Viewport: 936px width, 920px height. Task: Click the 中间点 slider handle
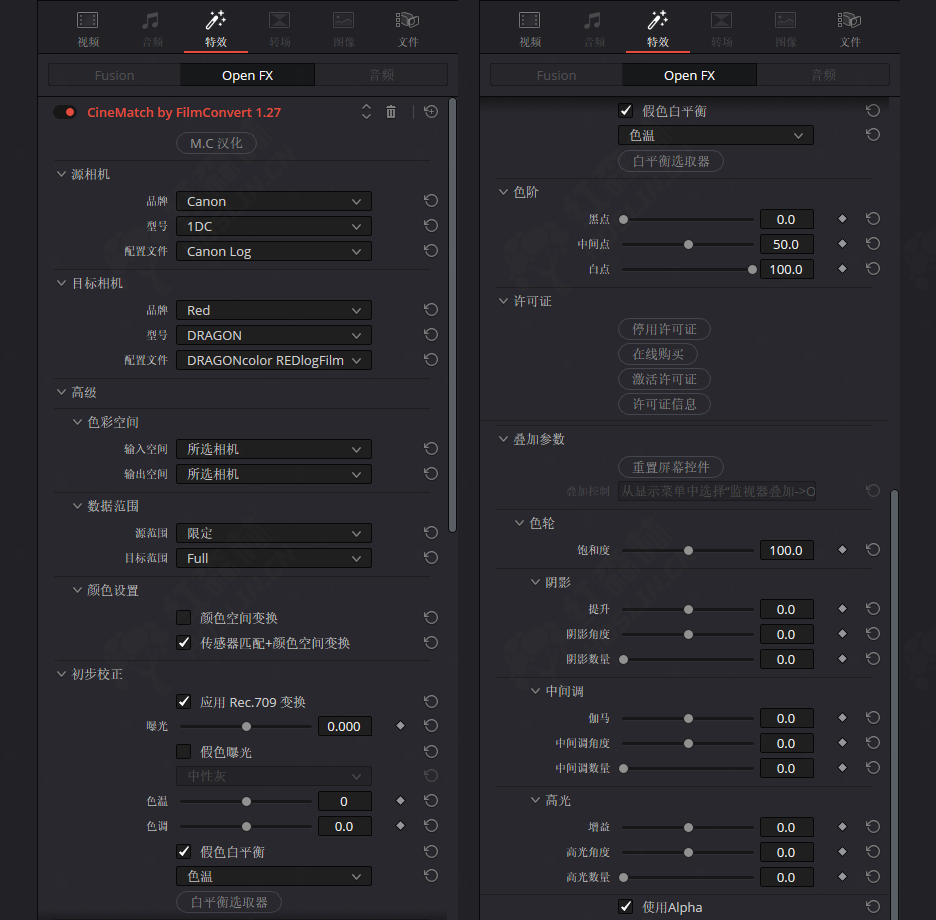(x=688, y=245)
